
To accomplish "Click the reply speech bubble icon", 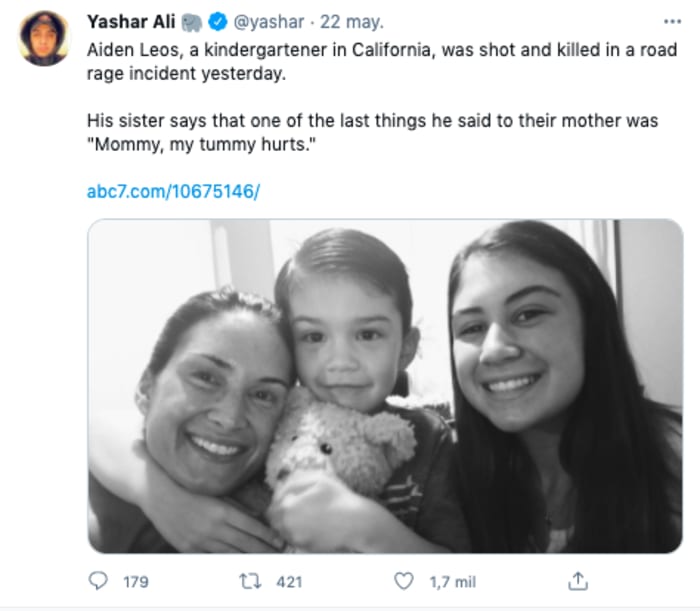I will 98,581.
